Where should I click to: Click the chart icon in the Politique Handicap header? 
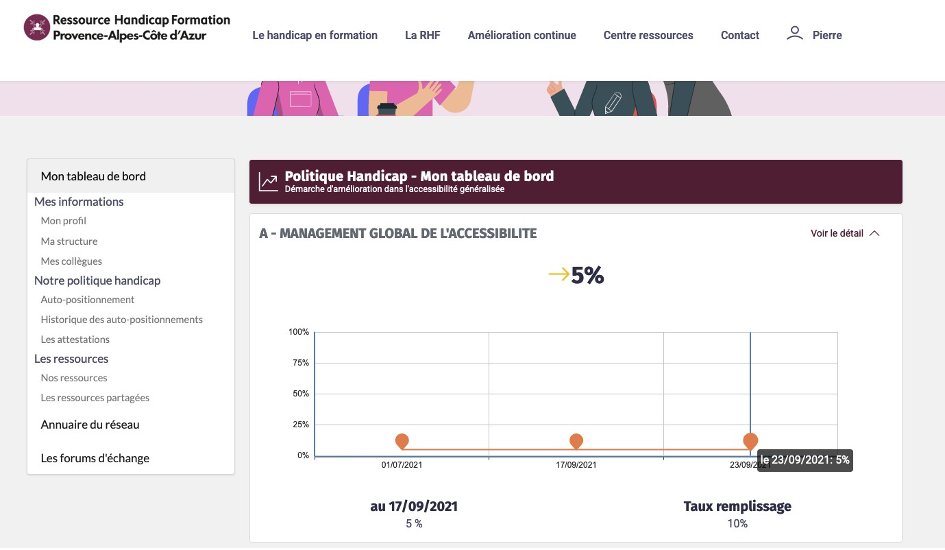click(x=268, y=181)
